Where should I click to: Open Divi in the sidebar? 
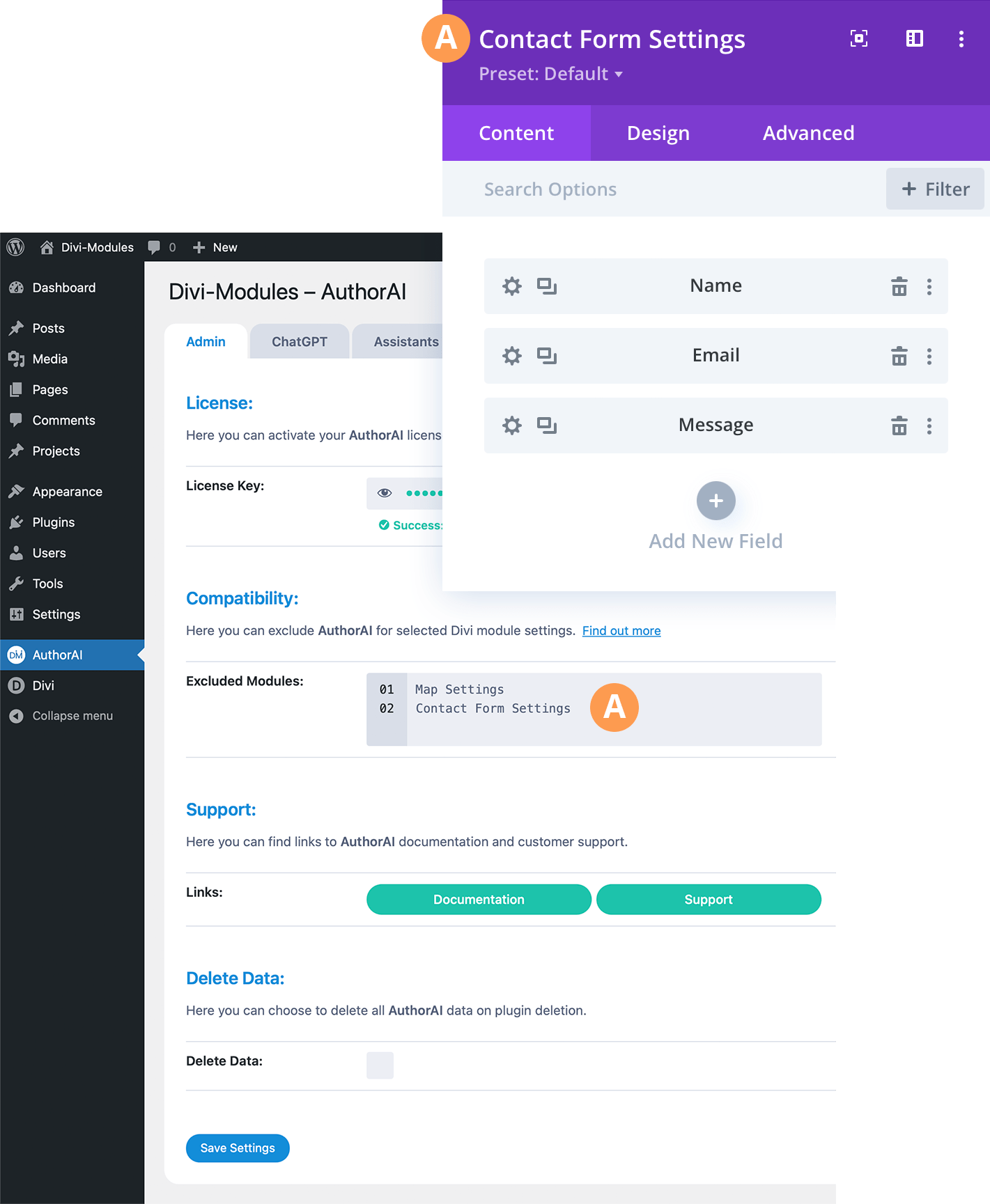coord(72,685)
